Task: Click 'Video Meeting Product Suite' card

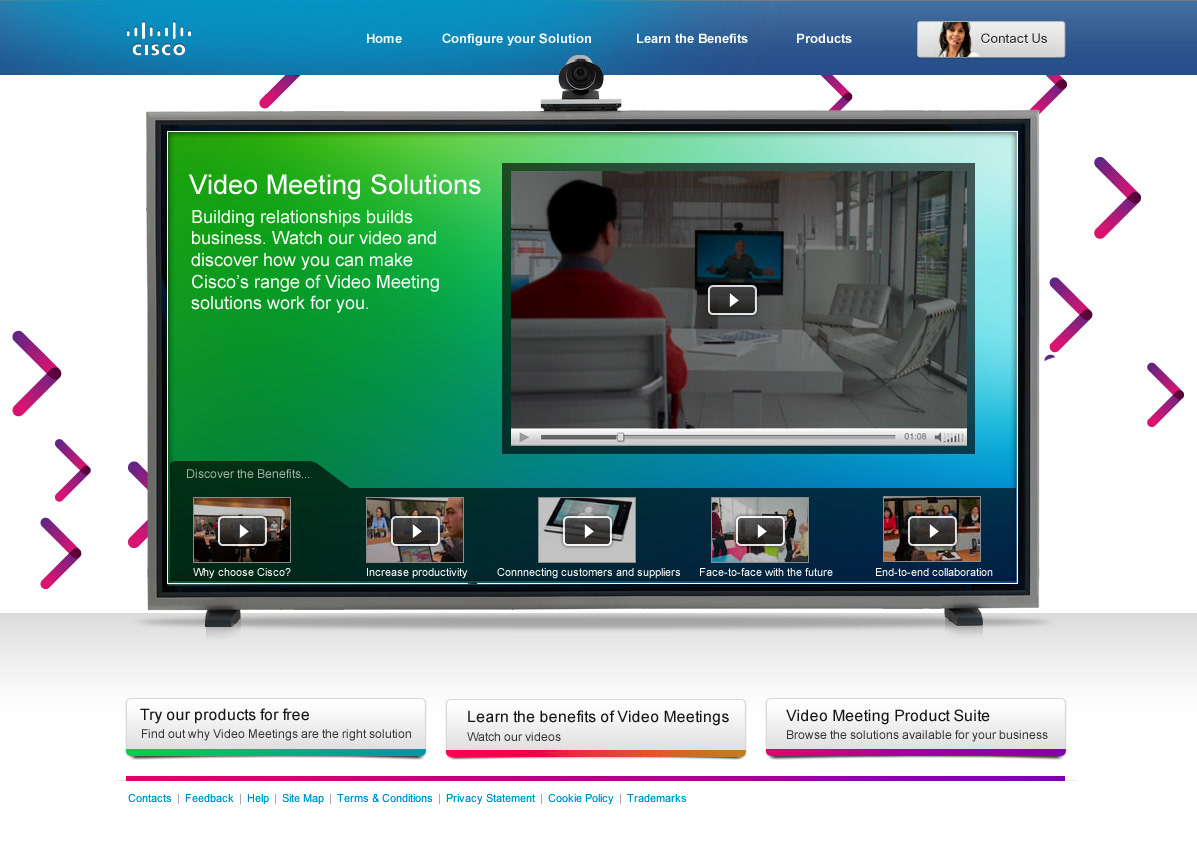Action: click(x=915, y=727)
